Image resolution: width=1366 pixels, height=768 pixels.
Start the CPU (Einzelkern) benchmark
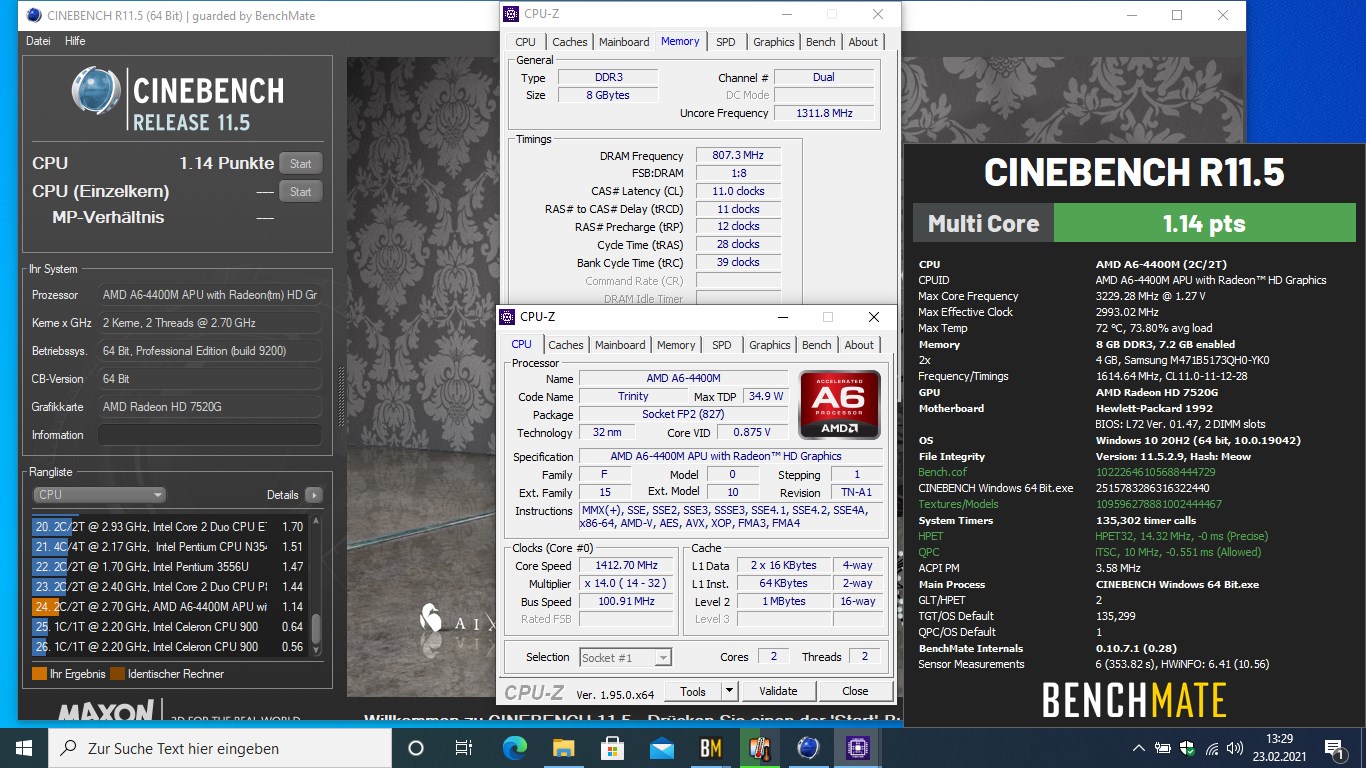coord(301,192)
